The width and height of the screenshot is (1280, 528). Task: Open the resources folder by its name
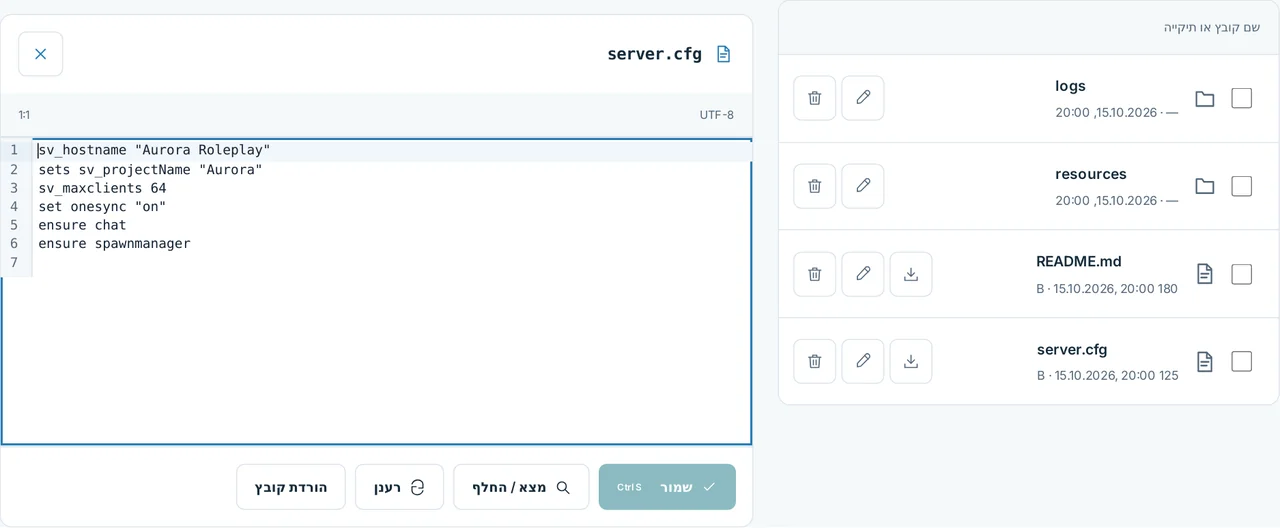click(x=1091, y=174)
